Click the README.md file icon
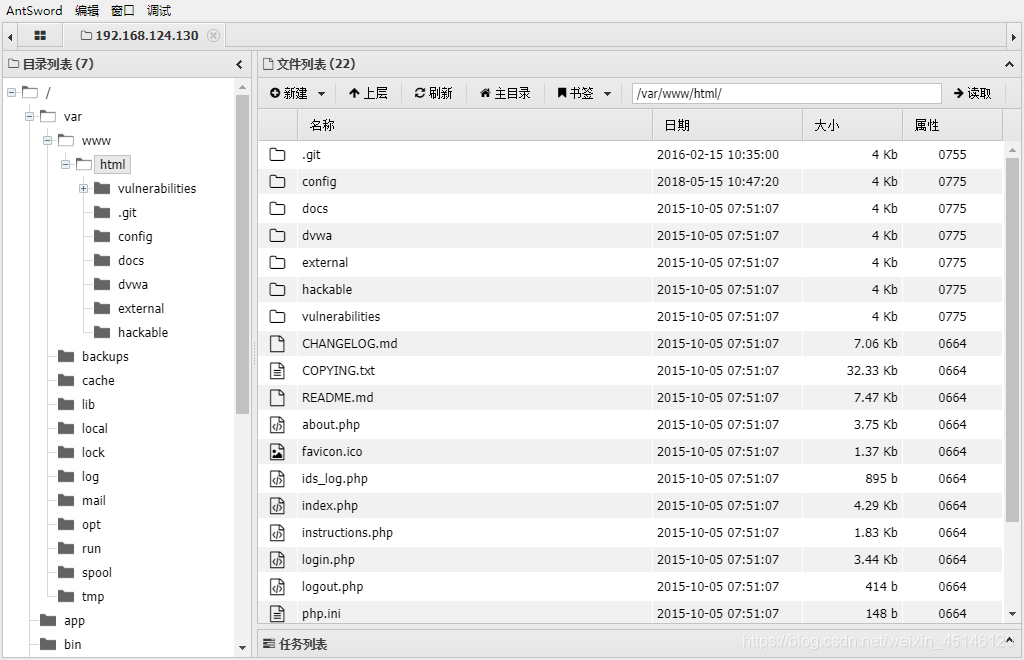This screenshot has height=660, width=1024. coord(278,398)
